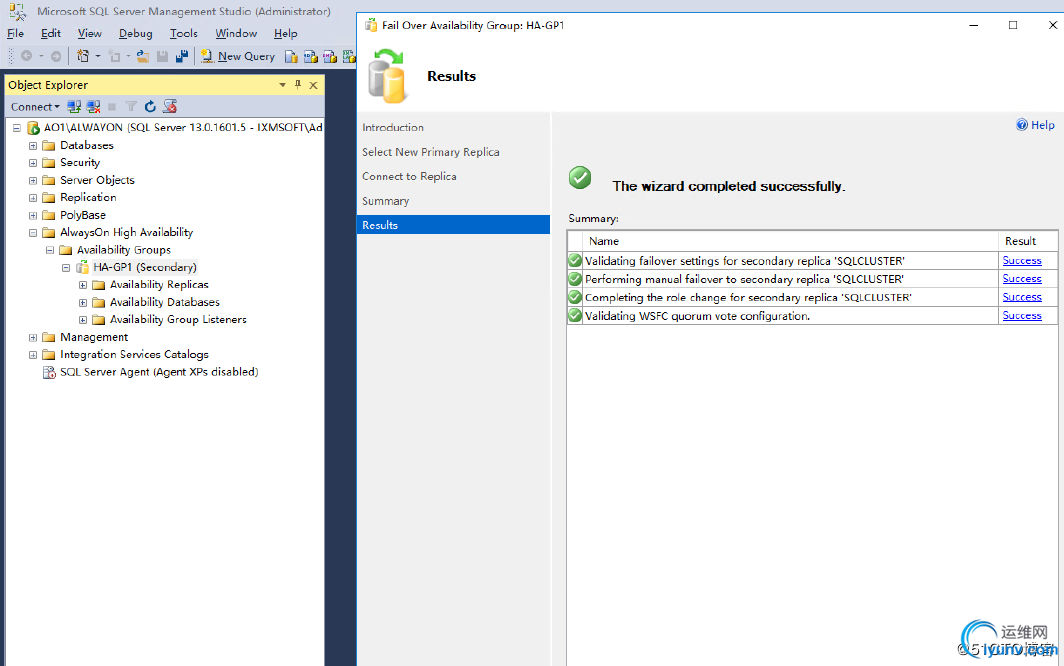
Task: Expand the Integration Services Catalogs folder
Action: click(x=33, y=354)
